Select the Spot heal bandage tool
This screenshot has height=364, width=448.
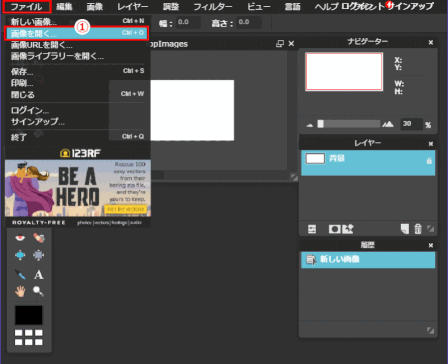[x=39, y=238]
